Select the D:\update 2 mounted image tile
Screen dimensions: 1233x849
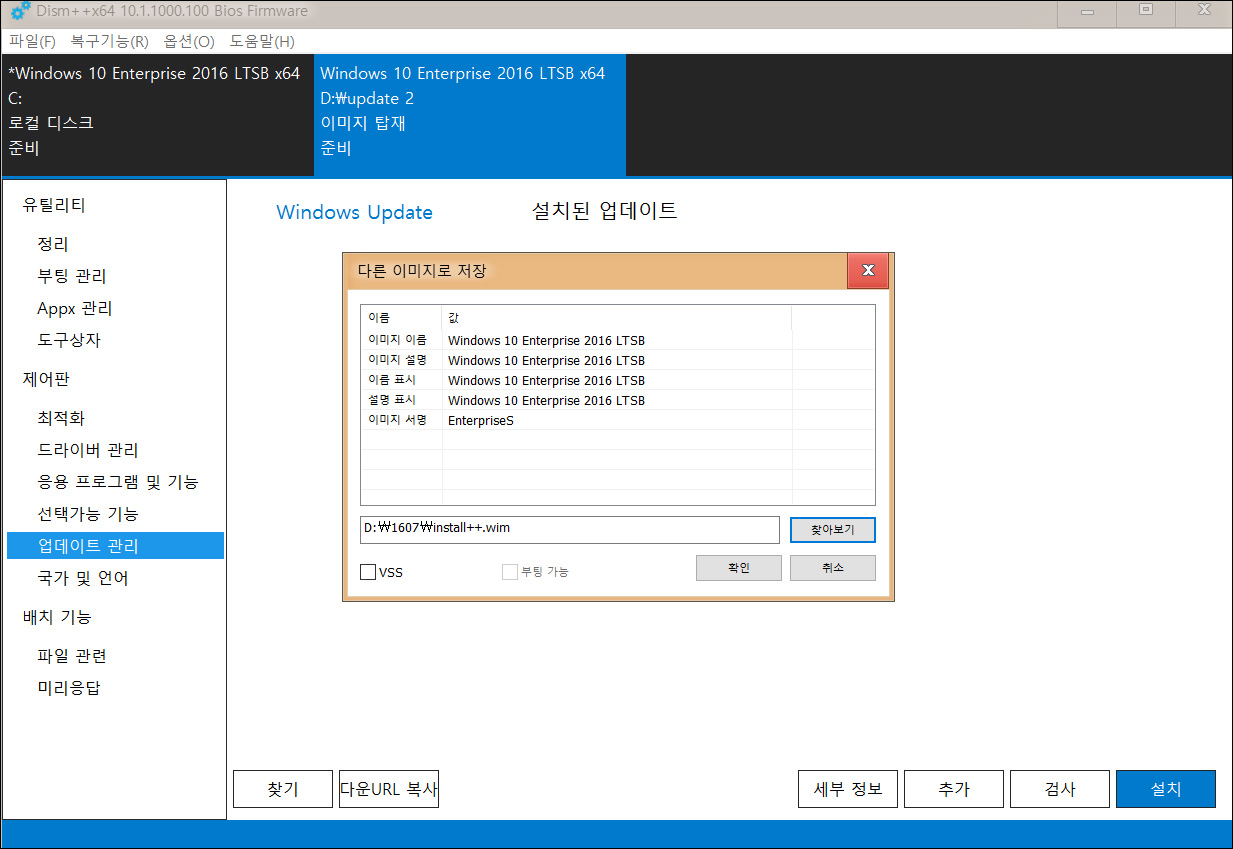(x=470, y=114)
